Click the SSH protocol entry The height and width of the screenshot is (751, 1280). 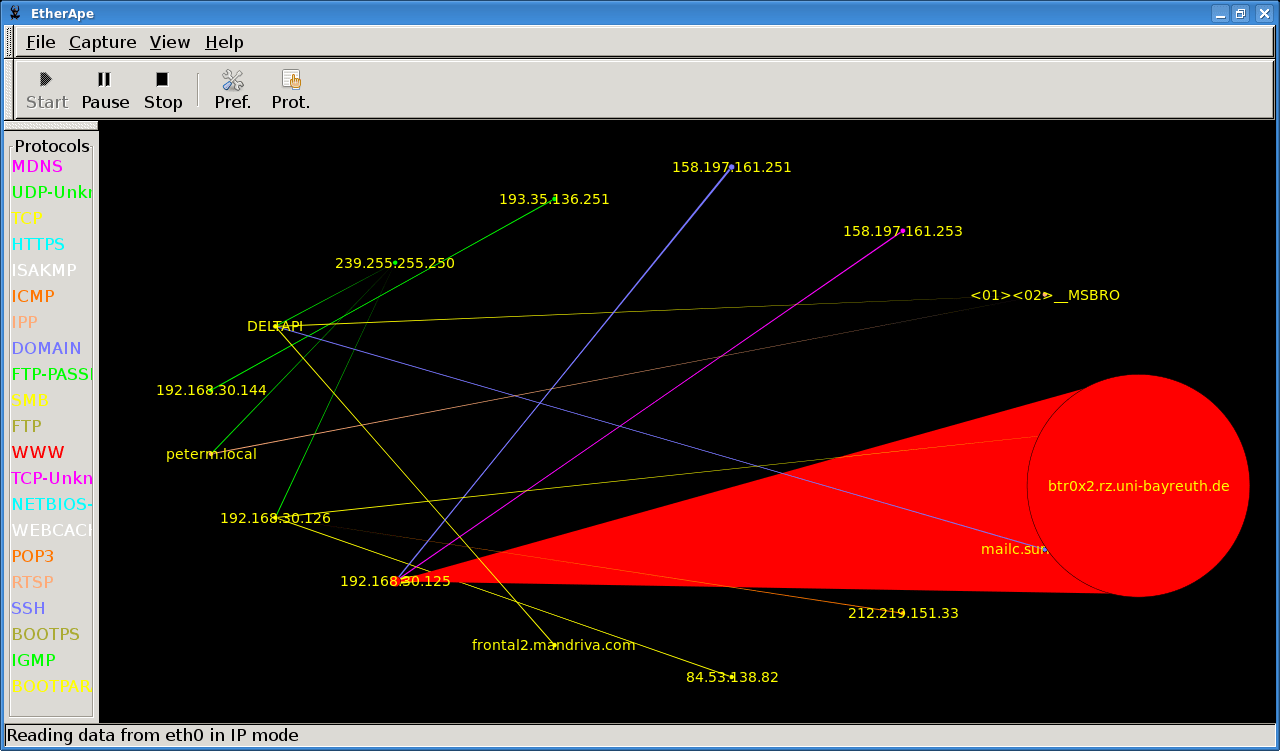[28, 608]
